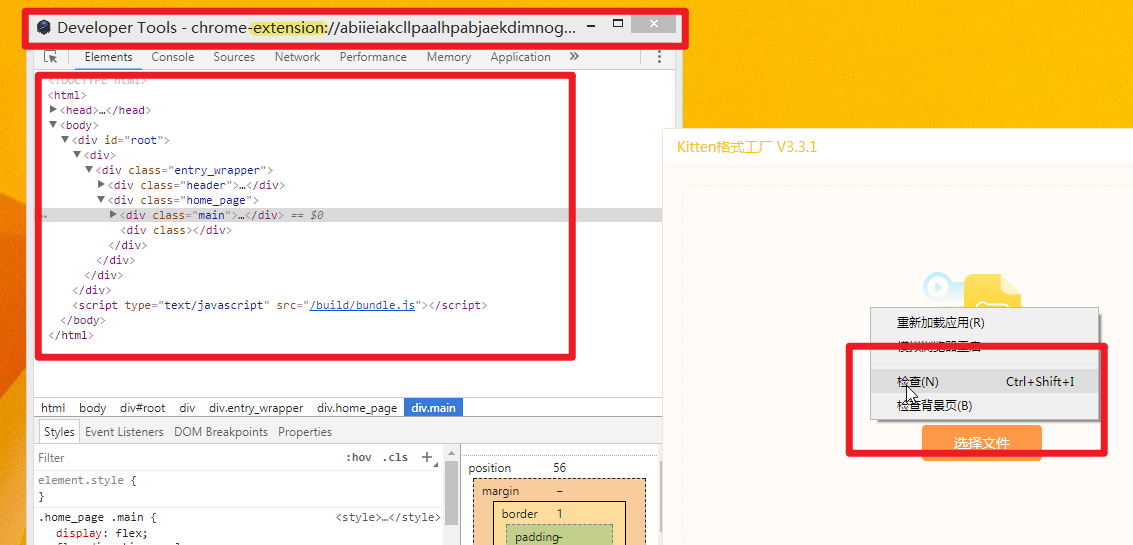This screenshot has height=545, width=1133.
Task: Add a new style rule plus icon
Action: pos(426,457)
